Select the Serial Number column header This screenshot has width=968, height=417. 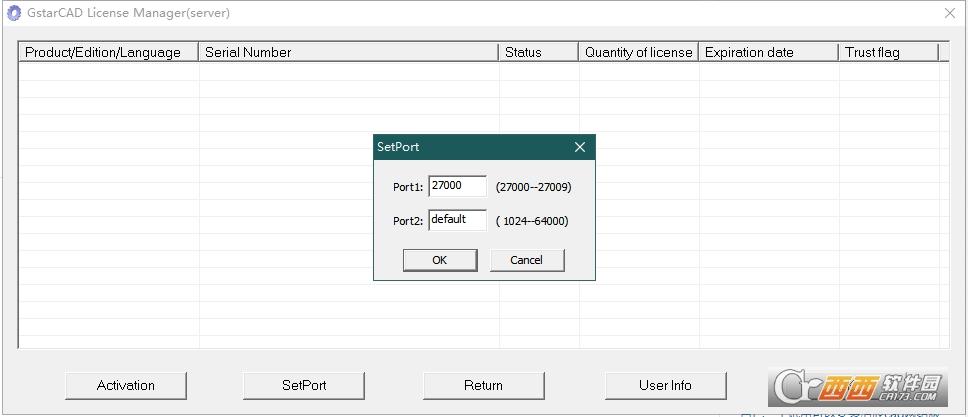(348, 53)
